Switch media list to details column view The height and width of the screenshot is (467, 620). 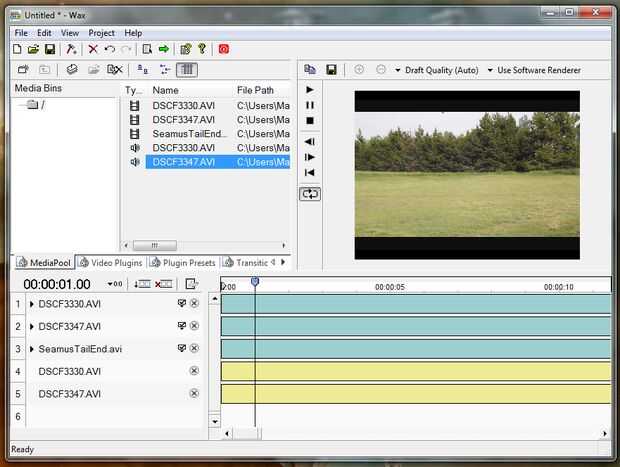[x=187, y=70]
